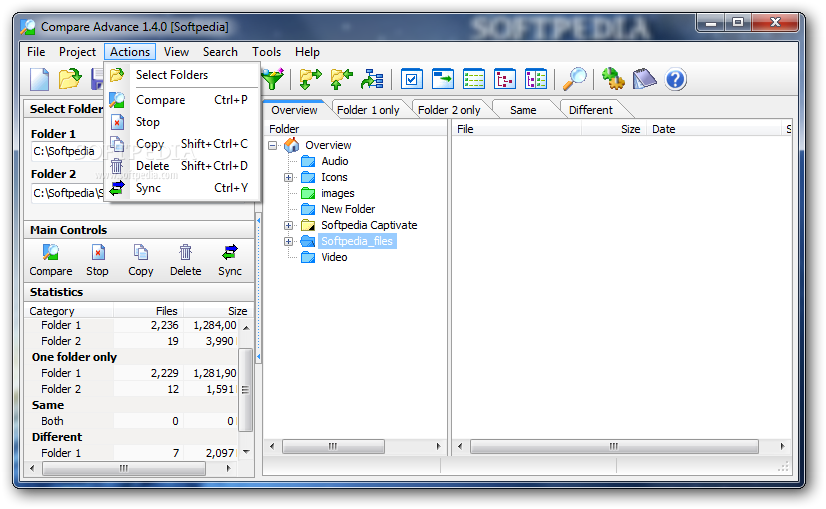Viewport: 826px width, 509px height.
Task: Select the Audio folder in tree
Action: coord(335,161)
